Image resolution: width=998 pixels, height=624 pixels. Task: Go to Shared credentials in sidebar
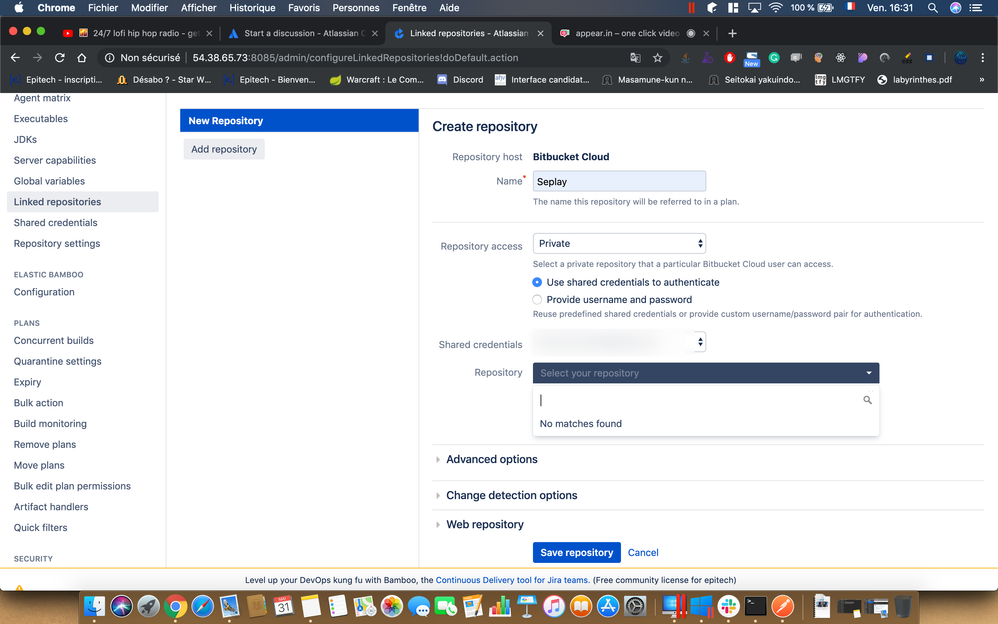tap(55, 223)
